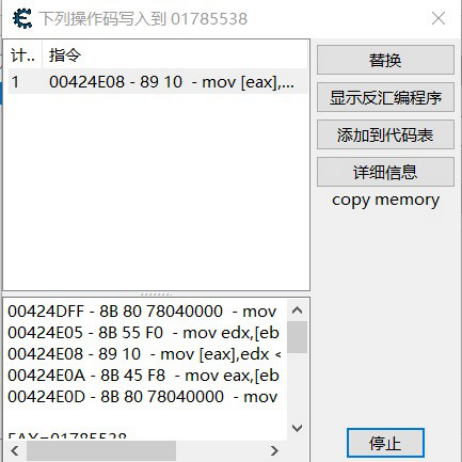Viewport: 462px width, 462px height.
Task: Click the 停止 (Stop) button
Action: [386, 443]
